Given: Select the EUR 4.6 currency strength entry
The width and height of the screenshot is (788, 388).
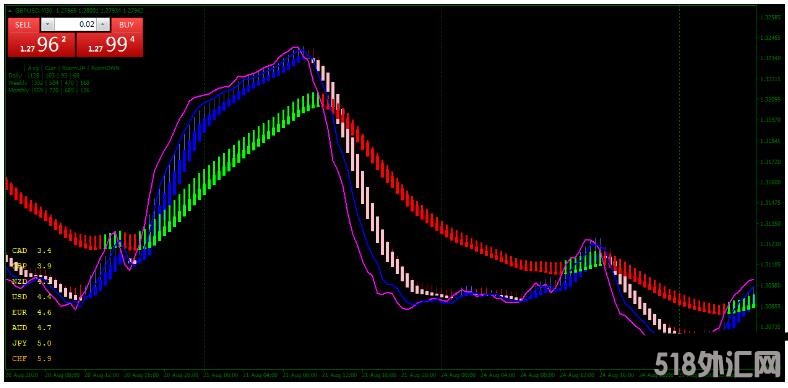Looking at the screenshot, I should (32, 312).
